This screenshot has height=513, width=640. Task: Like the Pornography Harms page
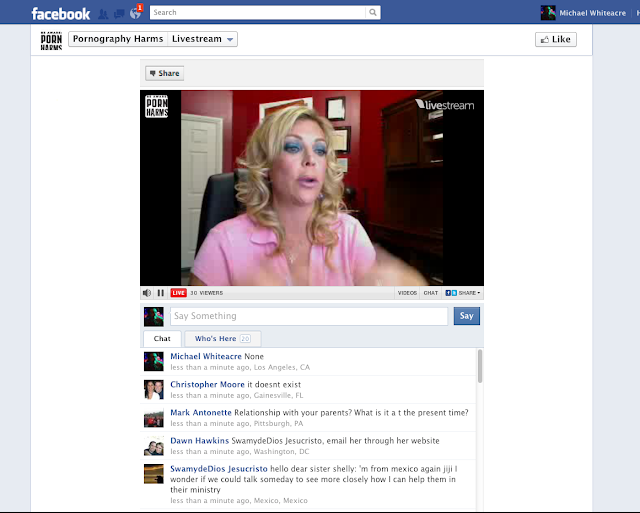point(556,39)
